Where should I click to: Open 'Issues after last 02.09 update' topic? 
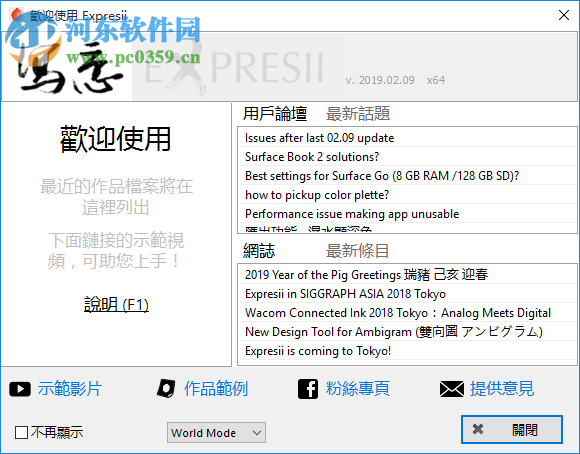[x=407, y=138]
